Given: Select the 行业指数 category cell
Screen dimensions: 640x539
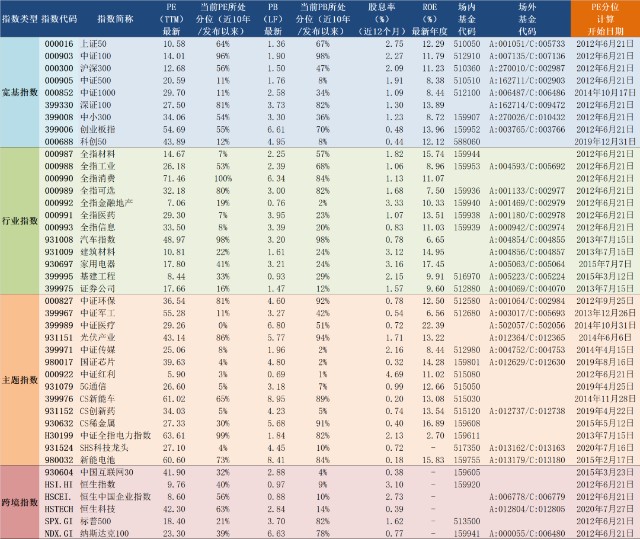Looking at the screenshot, I should click(20, 221).
